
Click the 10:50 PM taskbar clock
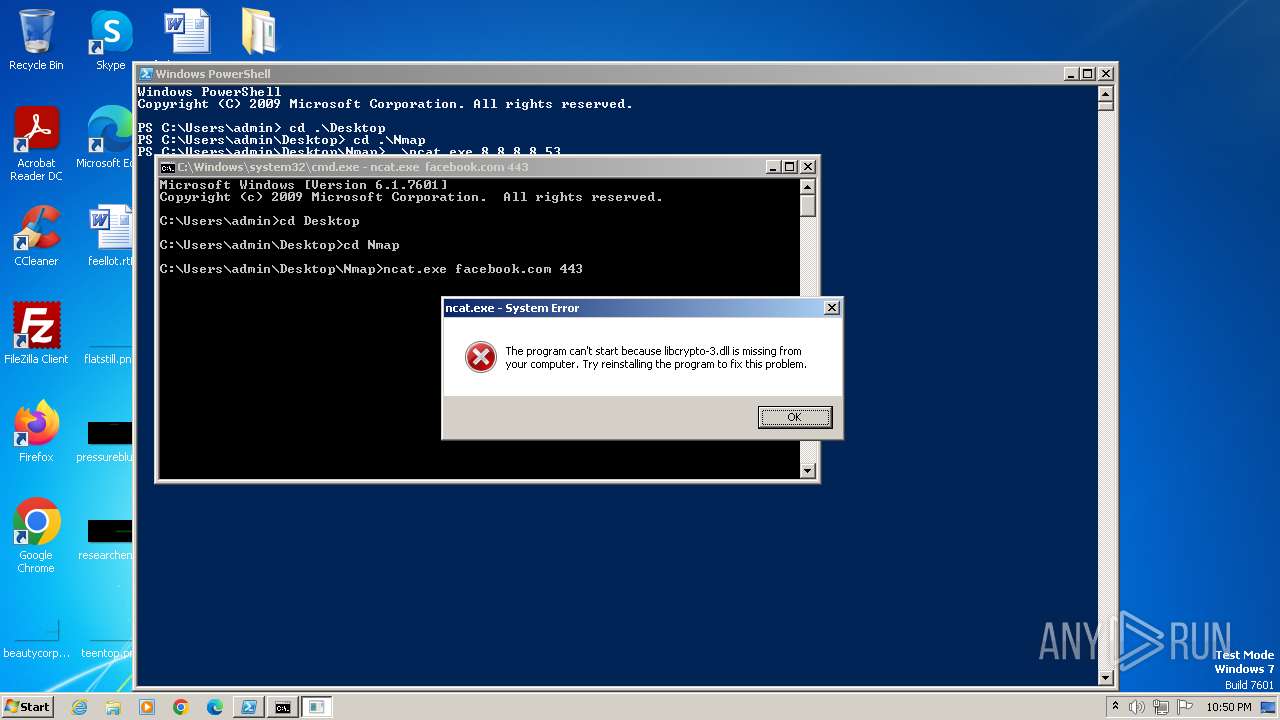tap(1228, 707)
